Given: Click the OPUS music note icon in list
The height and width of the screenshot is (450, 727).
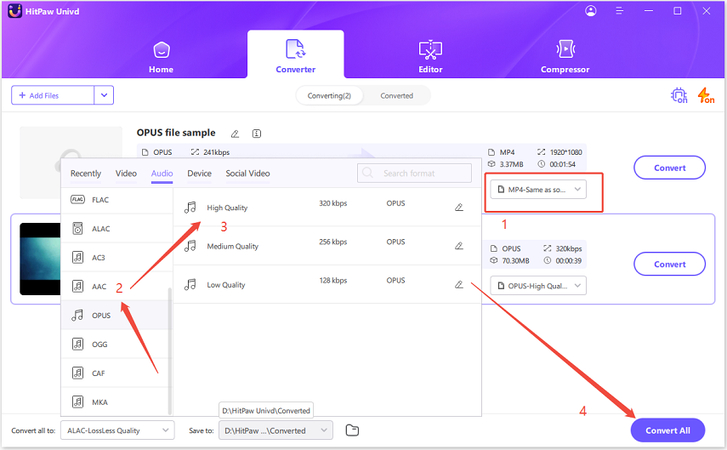Looking at the screenshot, I should [x=77, y=315].
